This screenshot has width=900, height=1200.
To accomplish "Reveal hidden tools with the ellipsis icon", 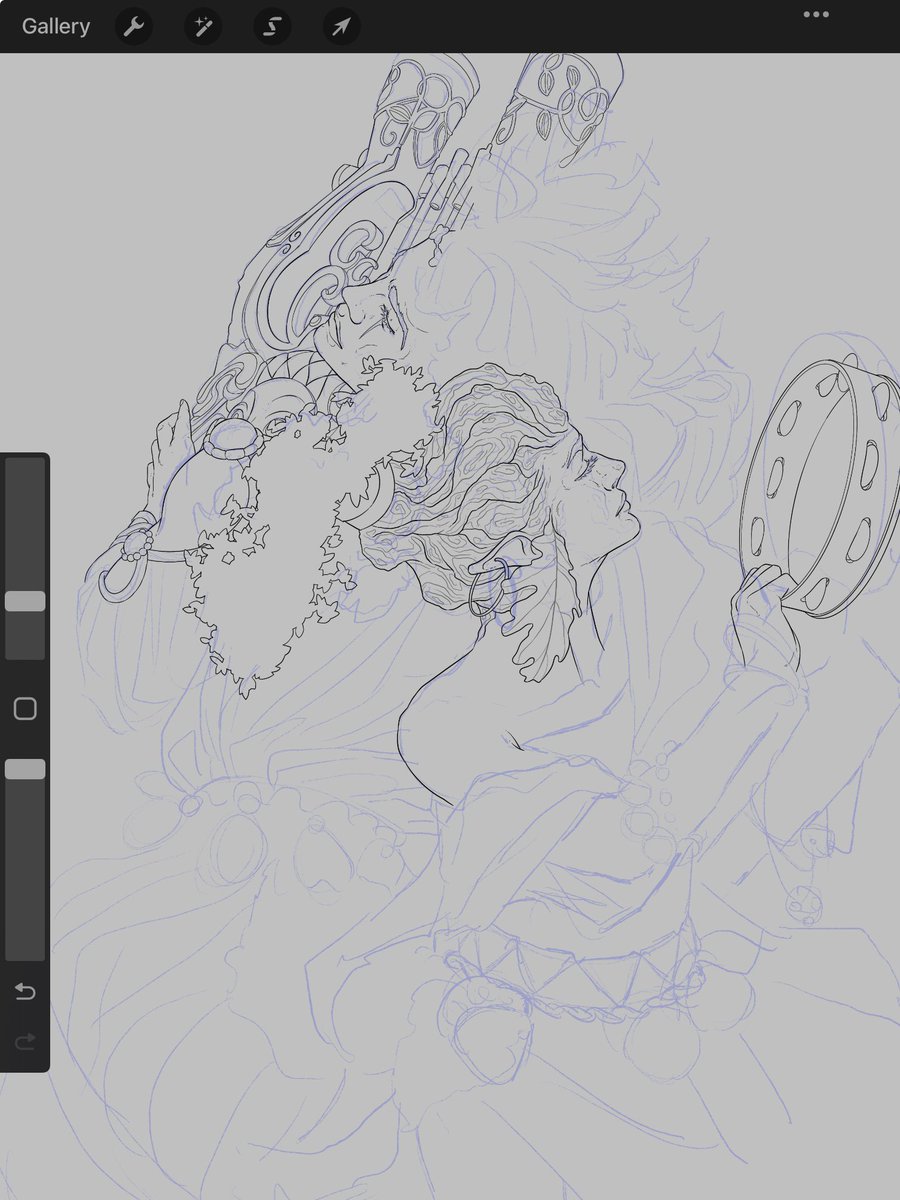I will (815, 14).
